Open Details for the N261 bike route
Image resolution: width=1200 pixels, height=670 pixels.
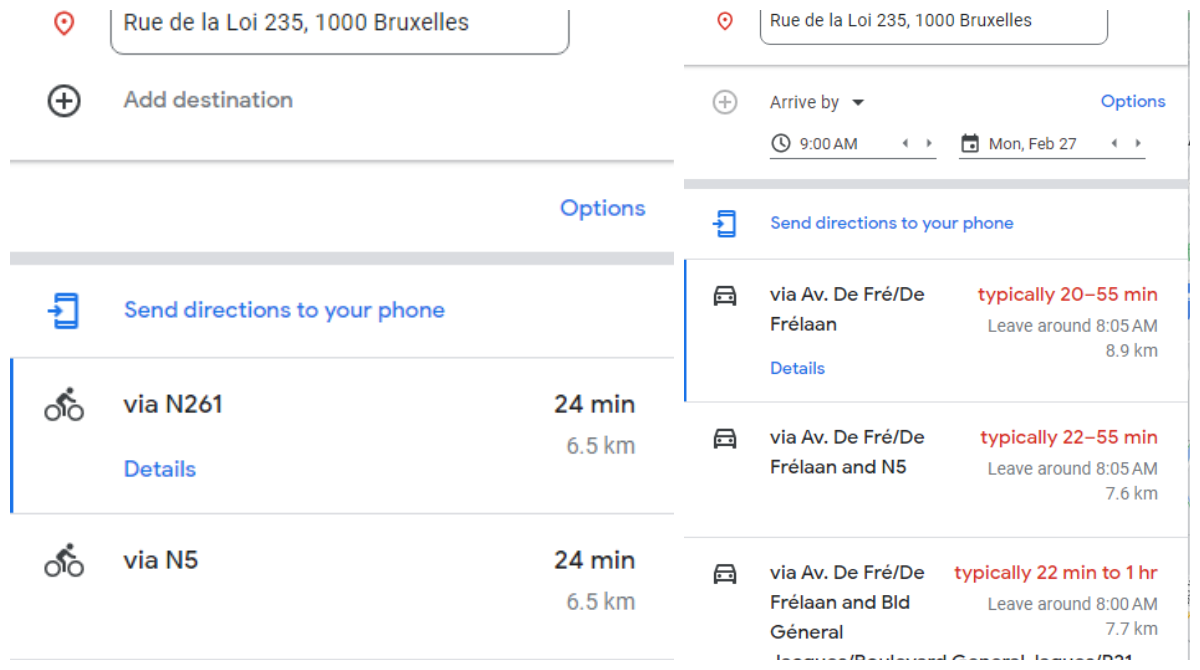point(160,469)
